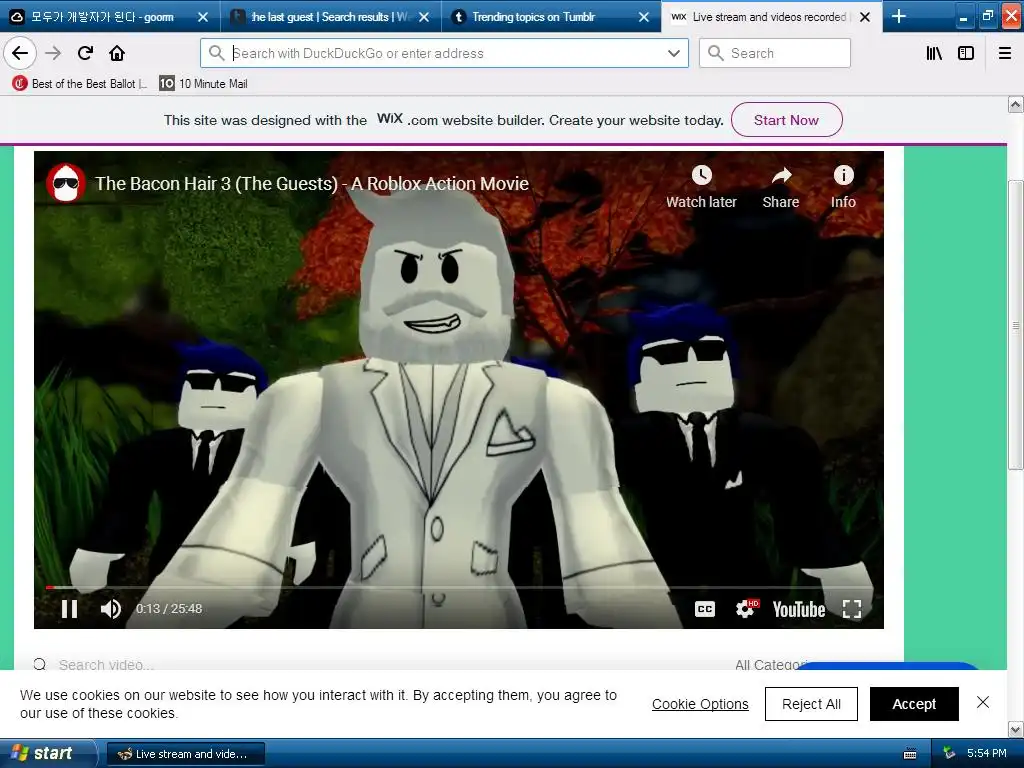Seek using the video progress bar

point(458,587)
